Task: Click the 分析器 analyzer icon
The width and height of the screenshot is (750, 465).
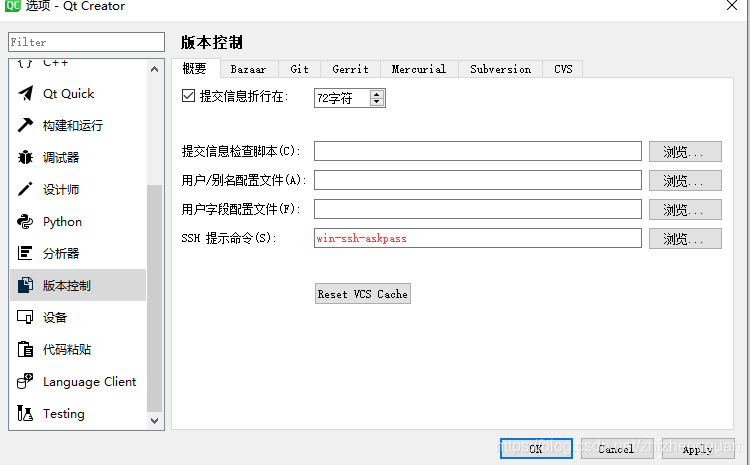Action: click(25, 253)
